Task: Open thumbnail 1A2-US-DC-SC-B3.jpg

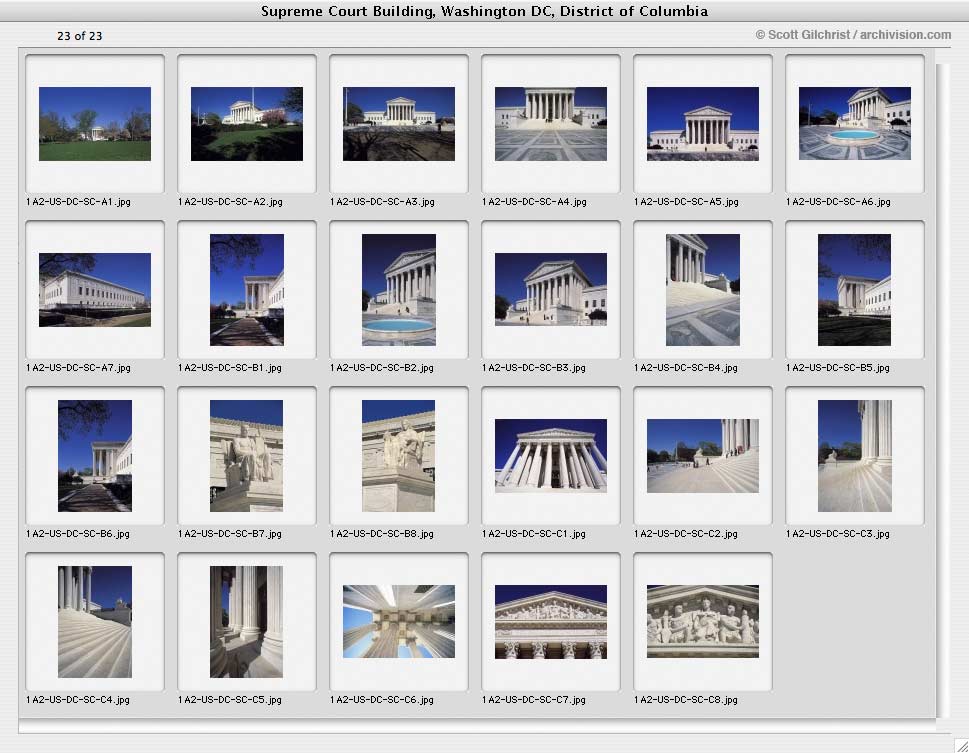Action: pyautogui.click(x=551, y=289)
